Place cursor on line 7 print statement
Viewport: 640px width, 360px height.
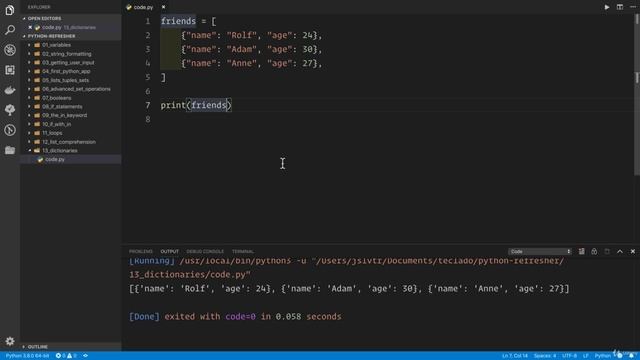click(x=196, y=105)
